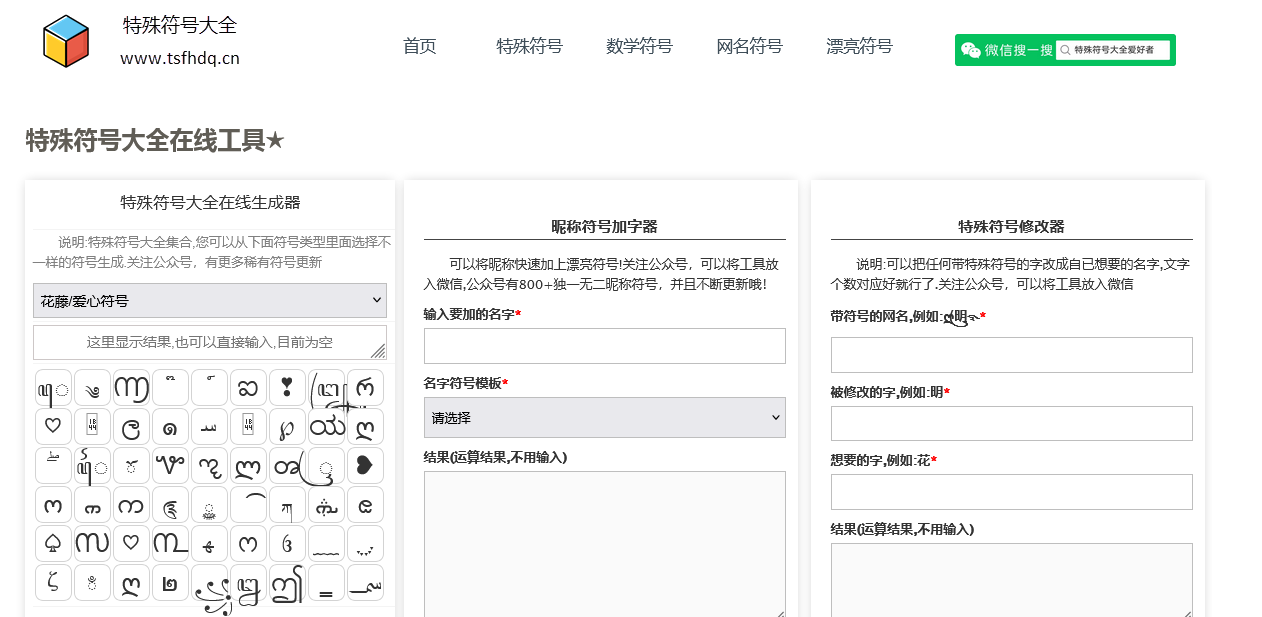Viewport: 1262px width, 617px height.
Task: Select the spade symbol in the grid
Action: point(52,543)
